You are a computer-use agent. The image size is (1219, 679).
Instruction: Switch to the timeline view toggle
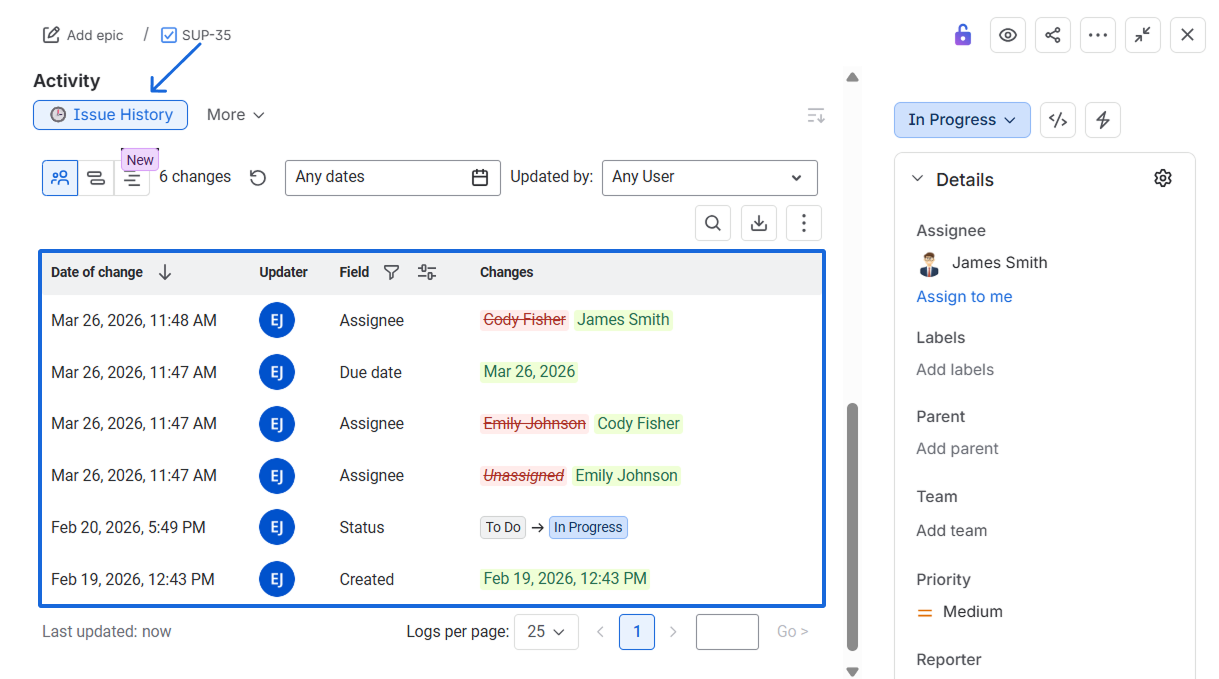[x=96, y=178]
